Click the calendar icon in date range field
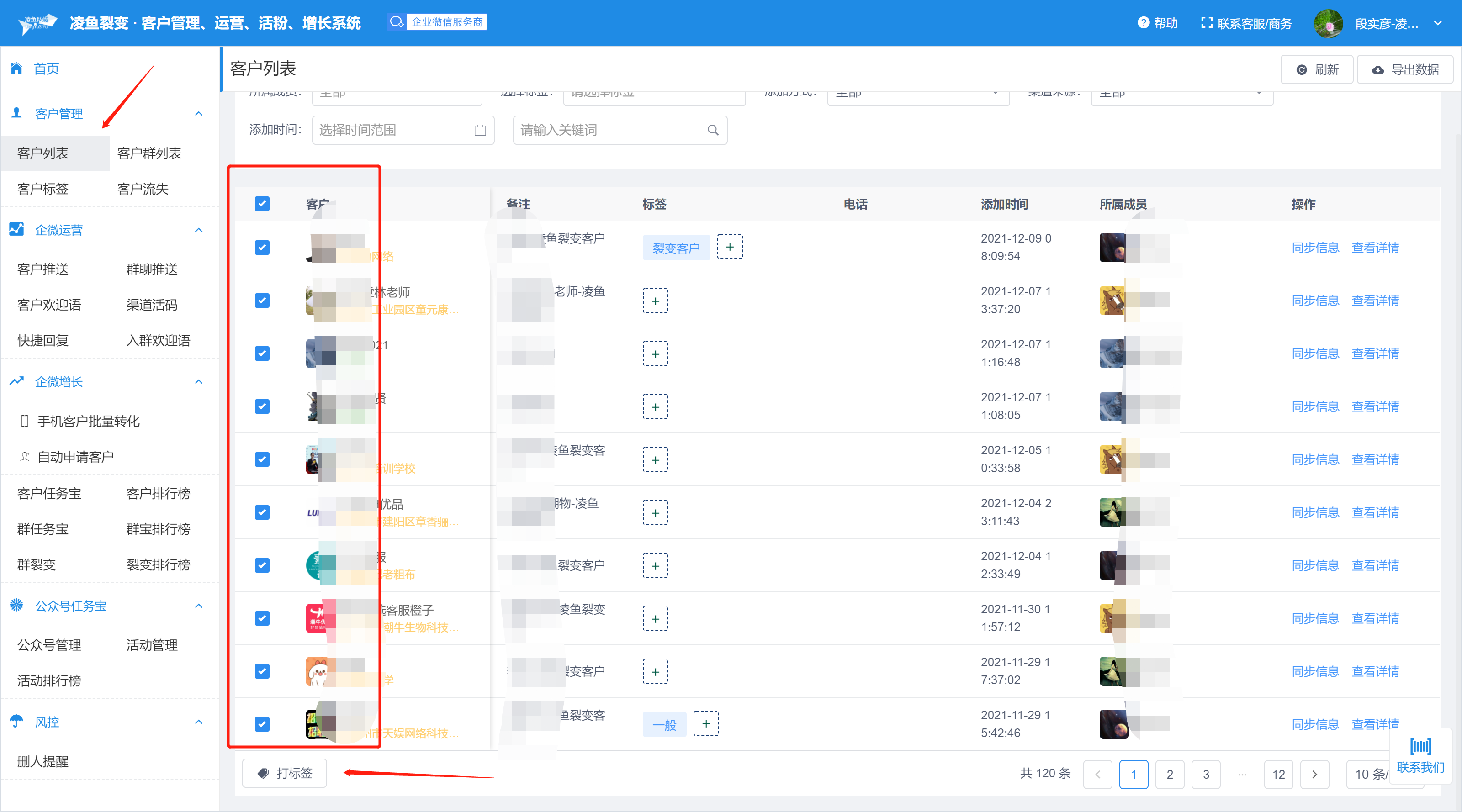The image size is (1462, 812). click(x=480, y=130)
